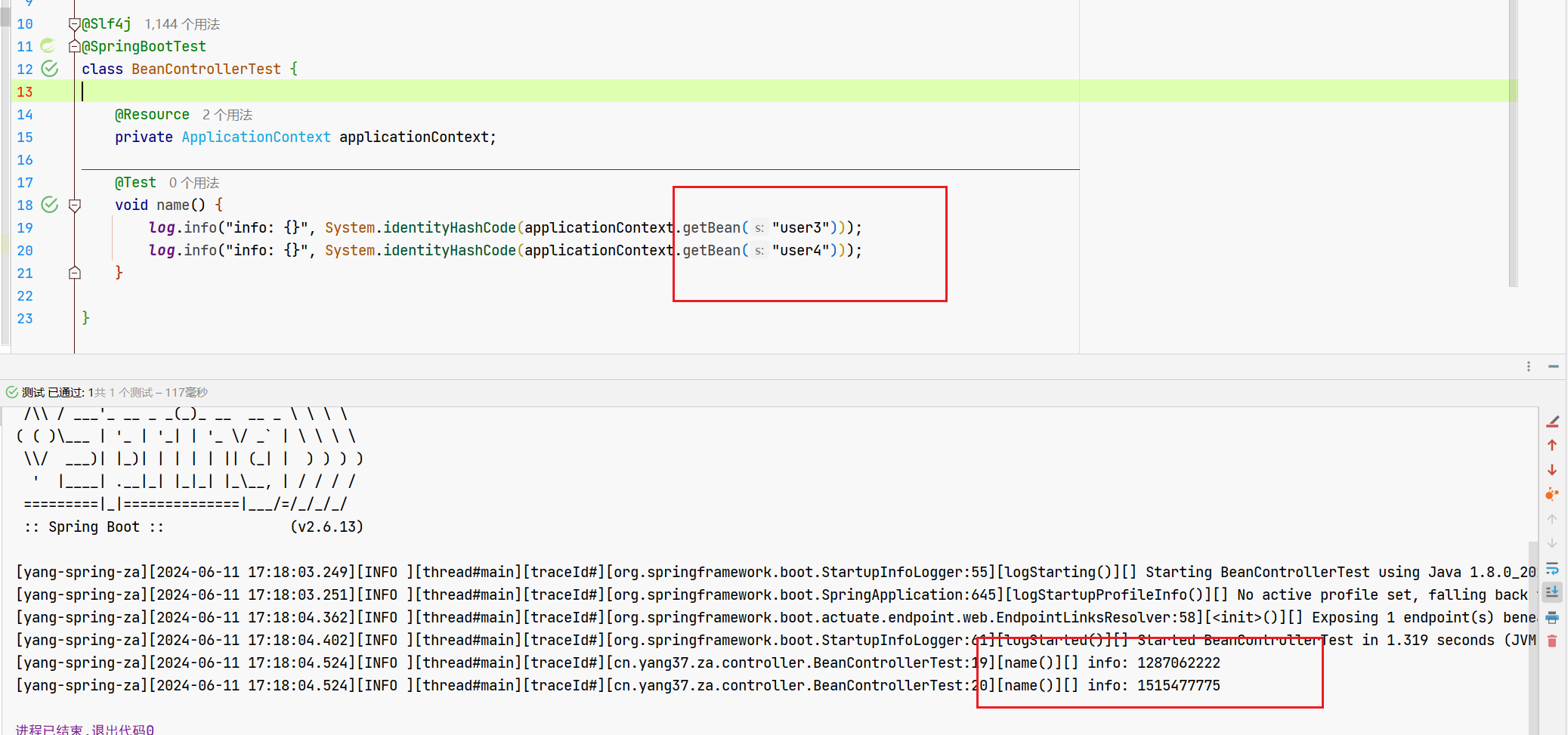Clear console with the trash icon
1568x735 pixels.
(x=1552, y=641)
